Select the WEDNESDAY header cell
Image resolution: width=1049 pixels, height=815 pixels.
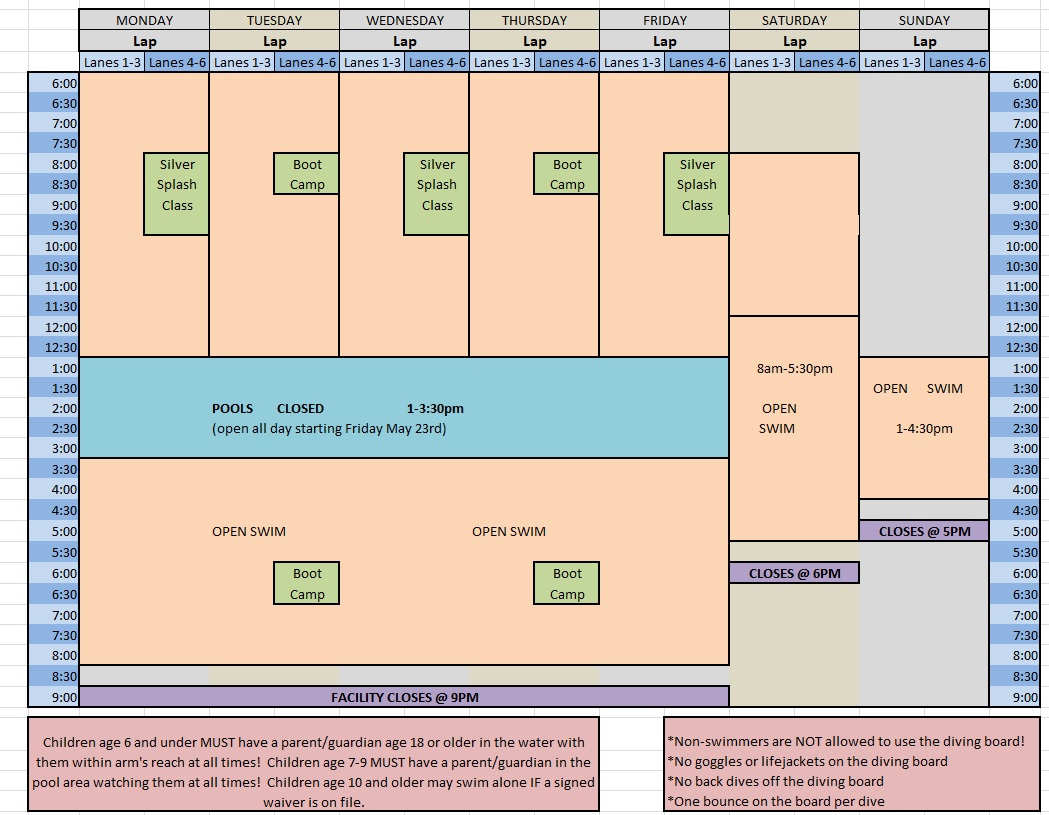405,20
